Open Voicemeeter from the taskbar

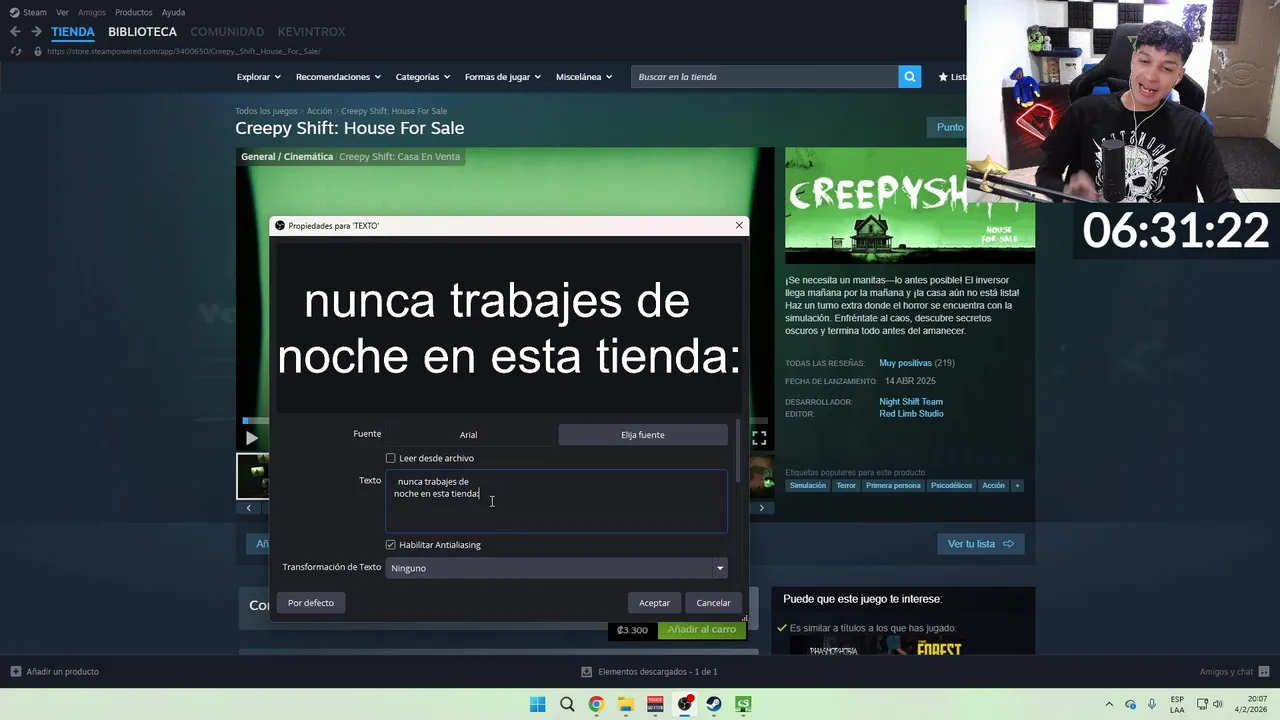point(655,704)
